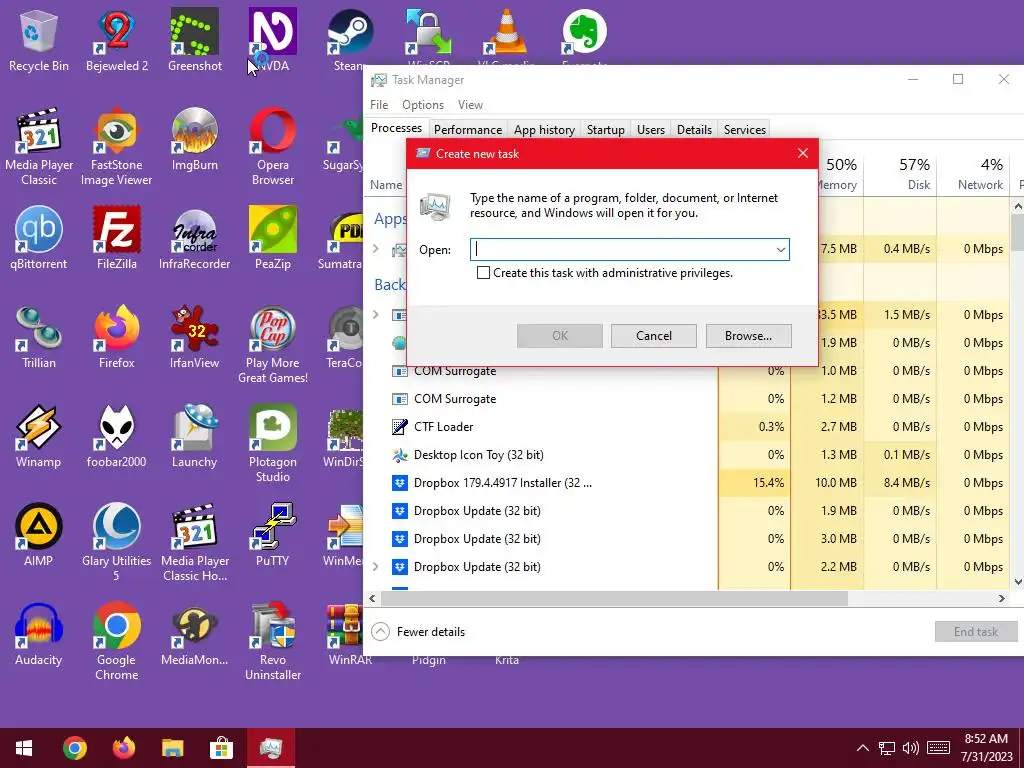Open the Options menu in Task Manager
1024x768 pixels.
coord(423,104)
